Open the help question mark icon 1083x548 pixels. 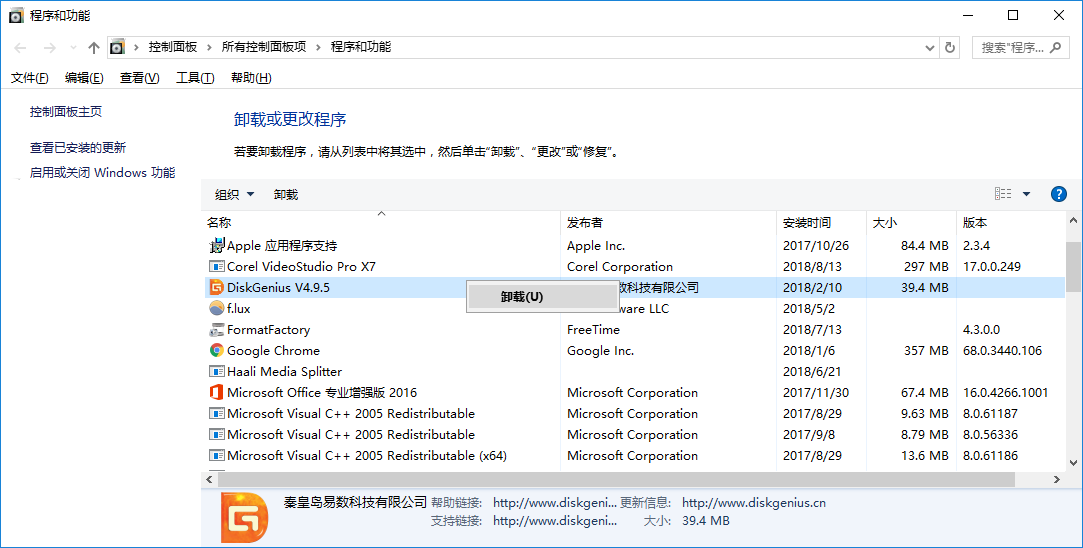[x=1058, y=194]
